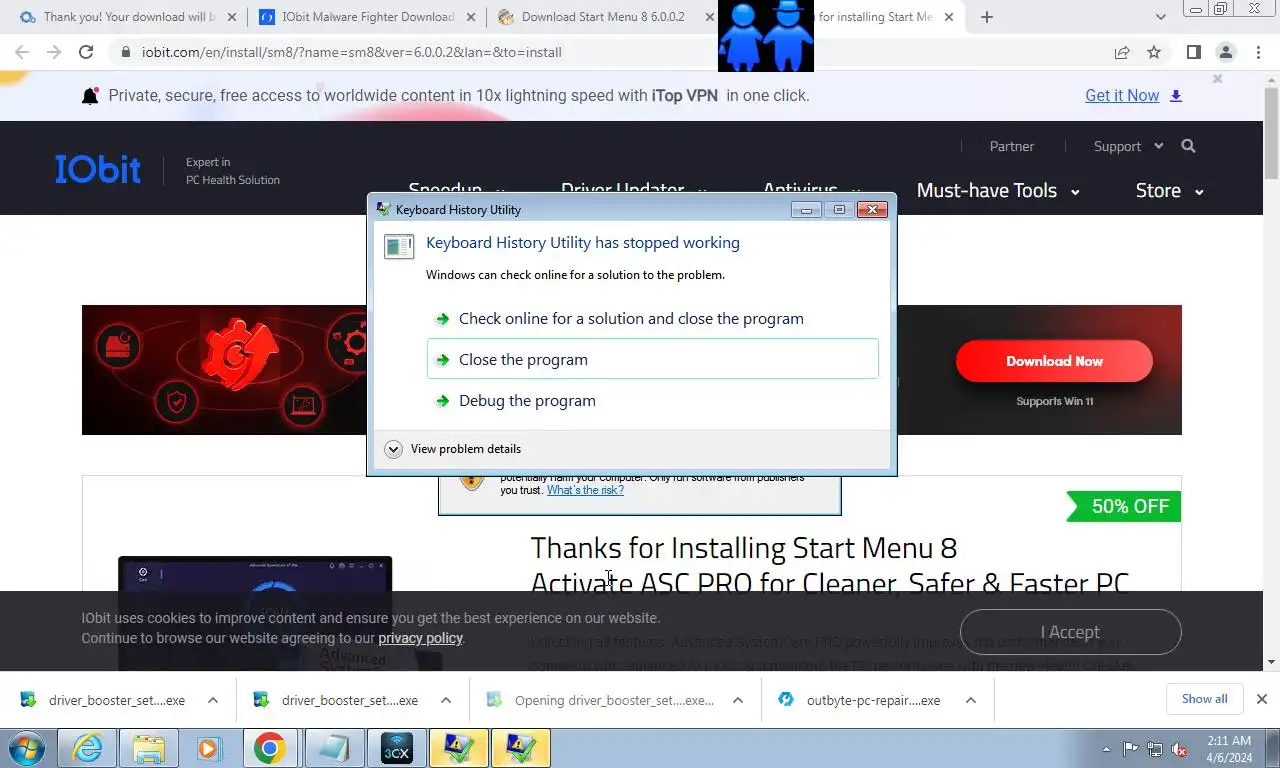Show all downloads
The image size is (1280, 768).
(x=1204, y=699)
